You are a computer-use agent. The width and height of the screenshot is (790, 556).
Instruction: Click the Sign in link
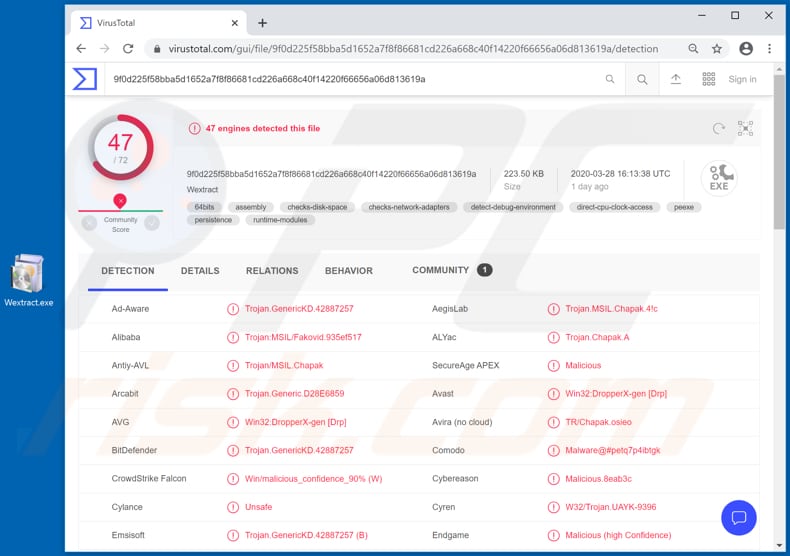pyautogui.click(x=742, y=79)
